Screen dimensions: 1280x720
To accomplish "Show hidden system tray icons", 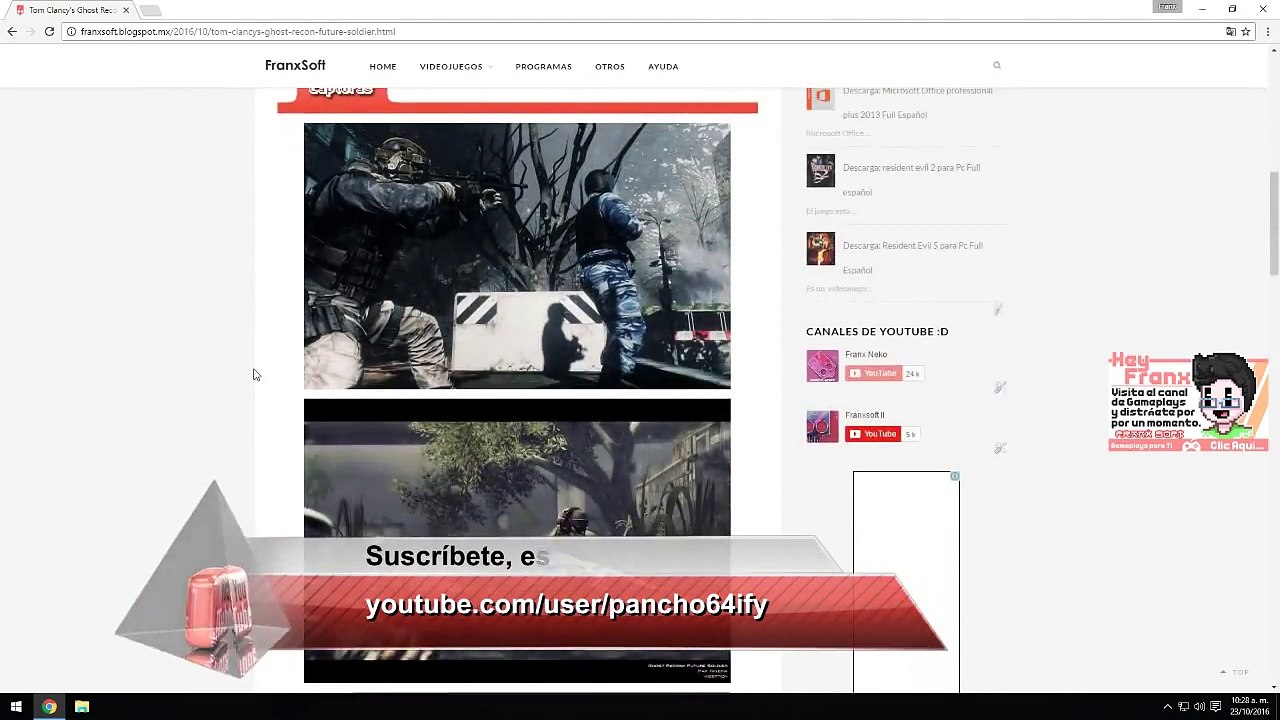I will coord(1167,707).
